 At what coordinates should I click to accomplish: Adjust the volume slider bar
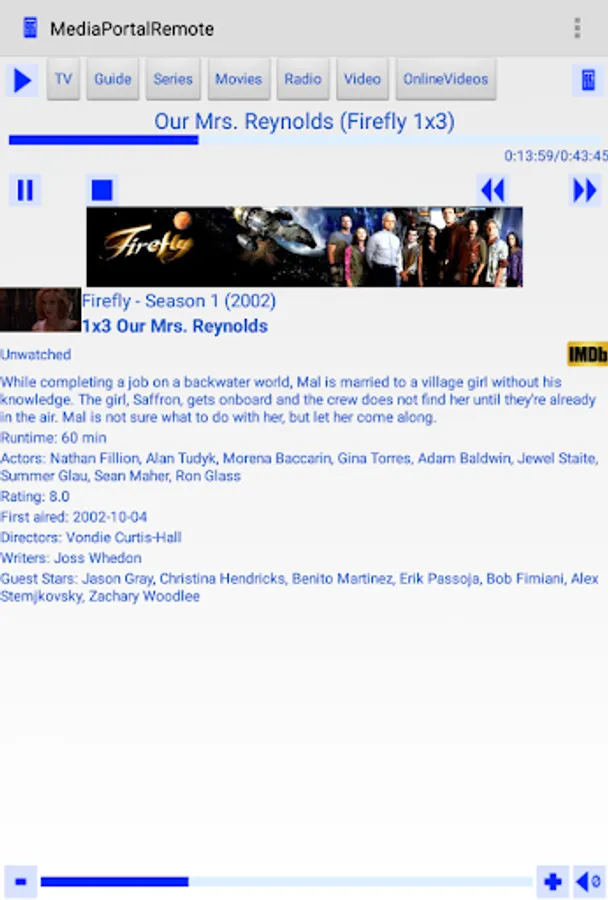(286, 882)
